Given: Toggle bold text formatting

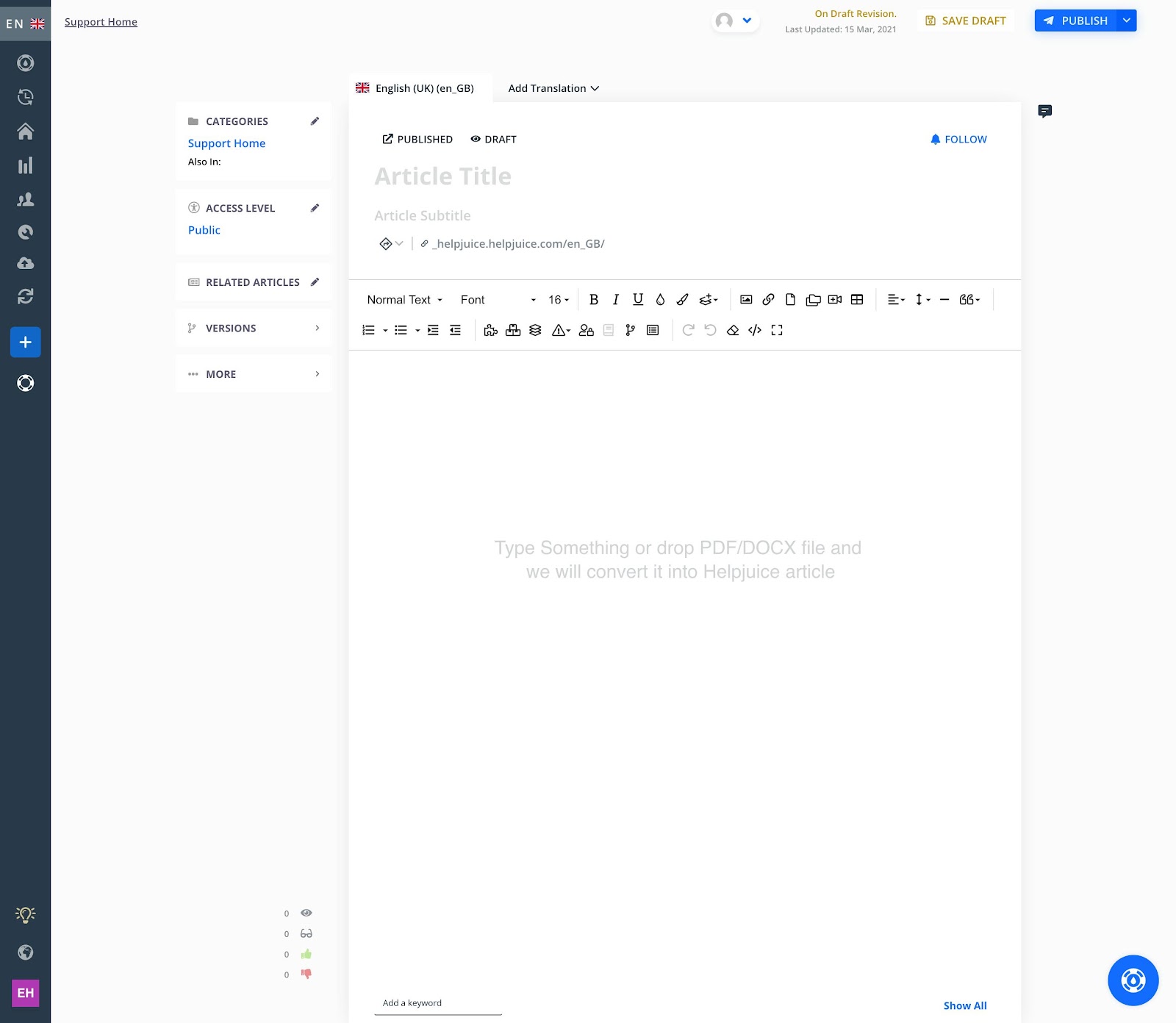Looking at the screenshot, I should coord(594,299).
